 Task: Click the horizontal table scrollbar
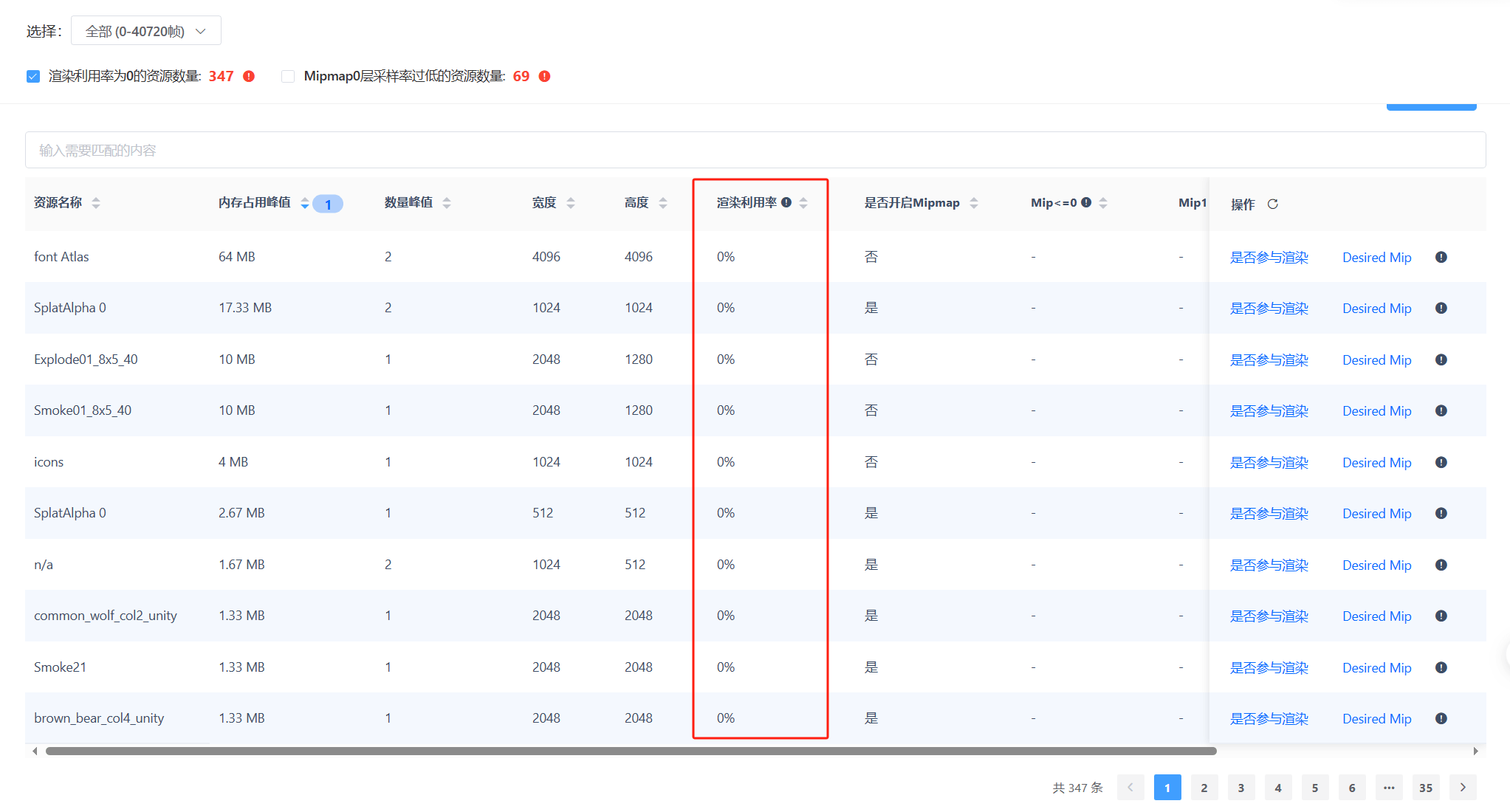[x=631, y=751]
